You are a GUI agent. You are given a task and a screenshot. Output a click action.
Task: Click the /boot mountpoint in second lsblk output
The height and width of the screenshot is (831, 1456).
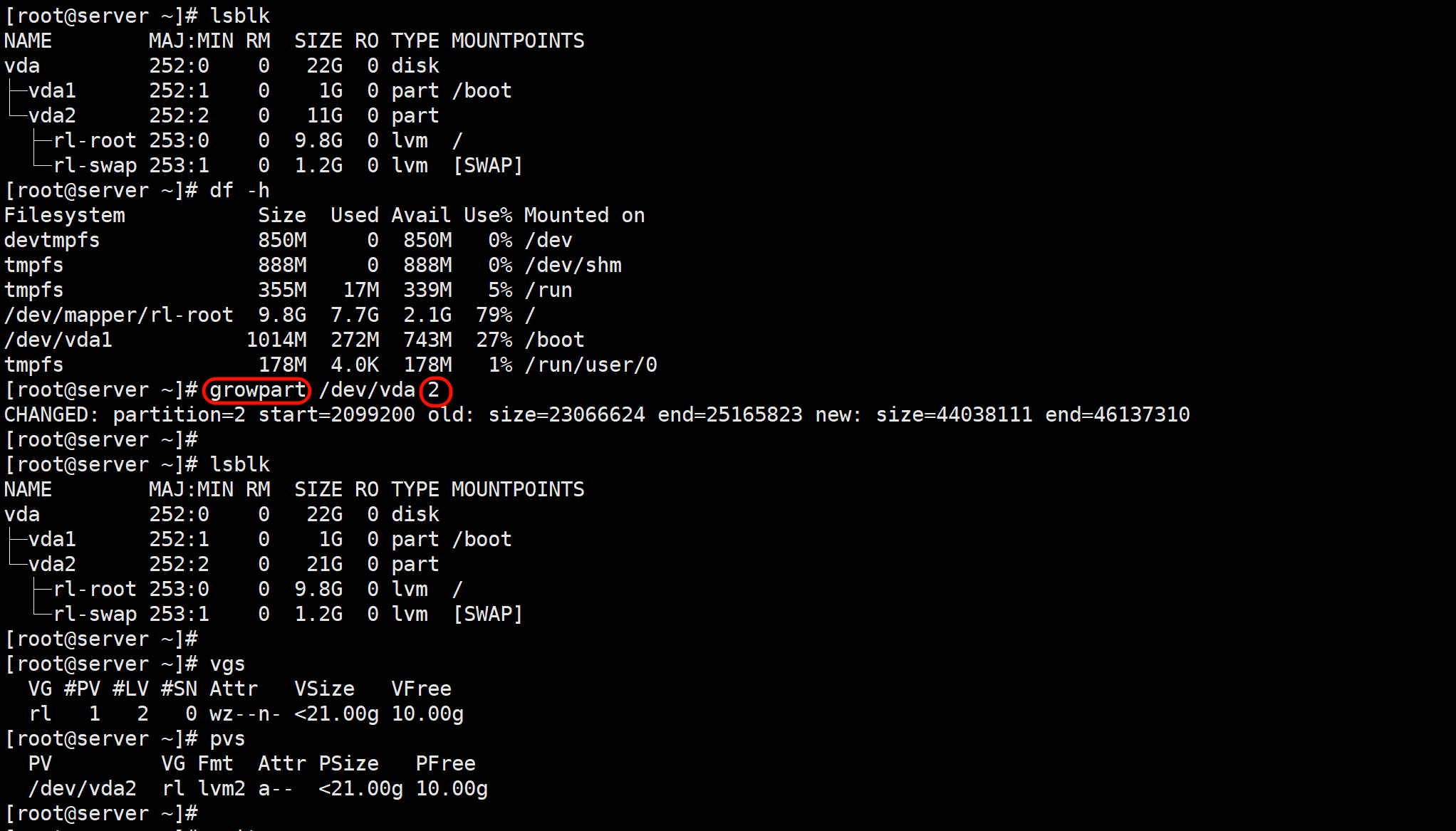tap(482, 539)
